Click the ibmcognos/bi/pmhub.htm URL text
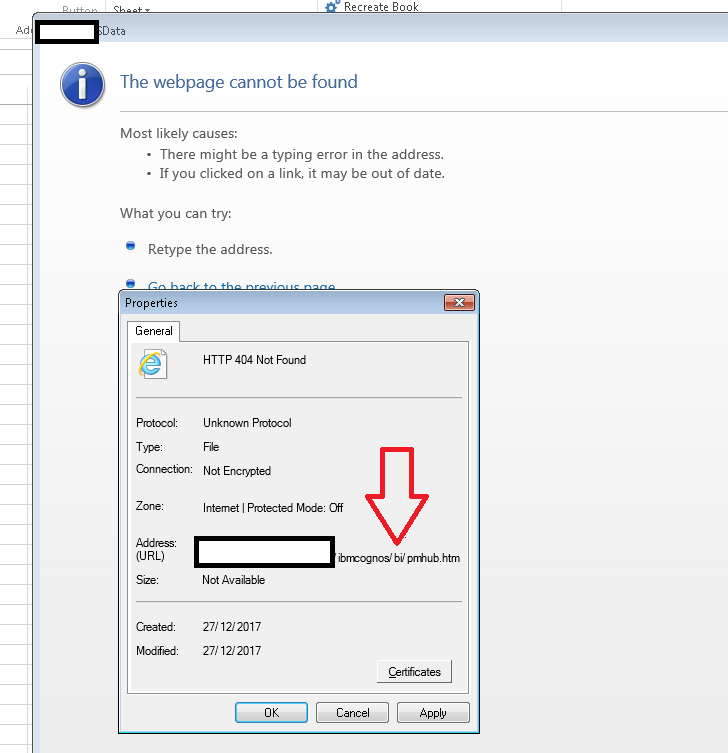 point(398,557)
